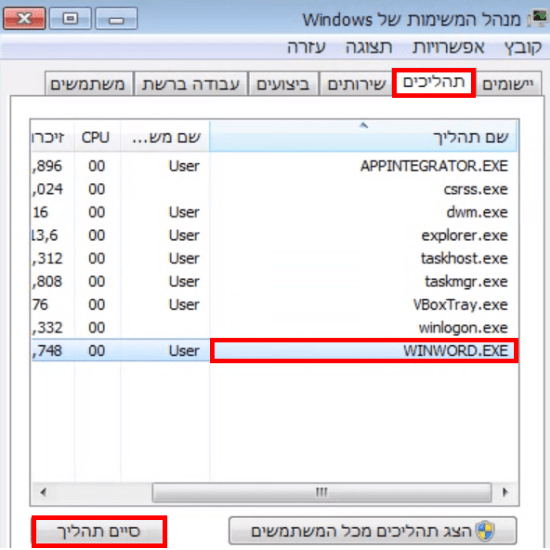Click the show processes from all users button
Viewport: 550px width, 550px height.
coord(373,531)
